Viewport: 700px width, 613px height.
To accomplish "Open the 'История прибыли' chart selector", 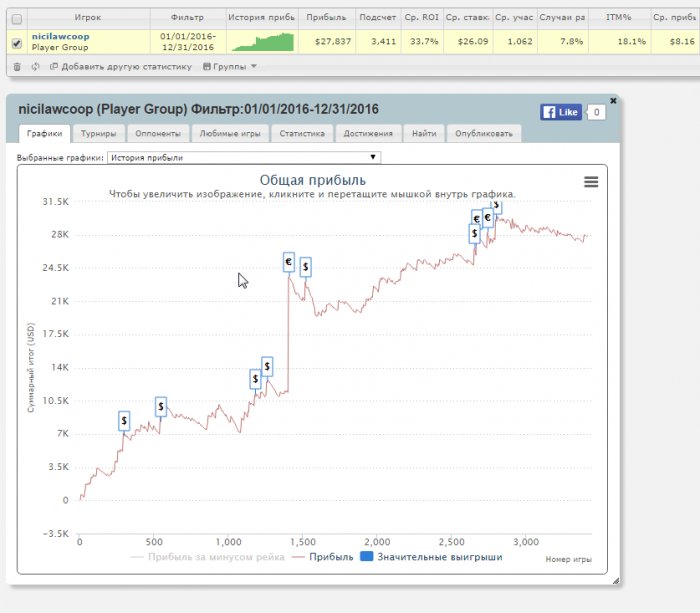I will (244, 158).
